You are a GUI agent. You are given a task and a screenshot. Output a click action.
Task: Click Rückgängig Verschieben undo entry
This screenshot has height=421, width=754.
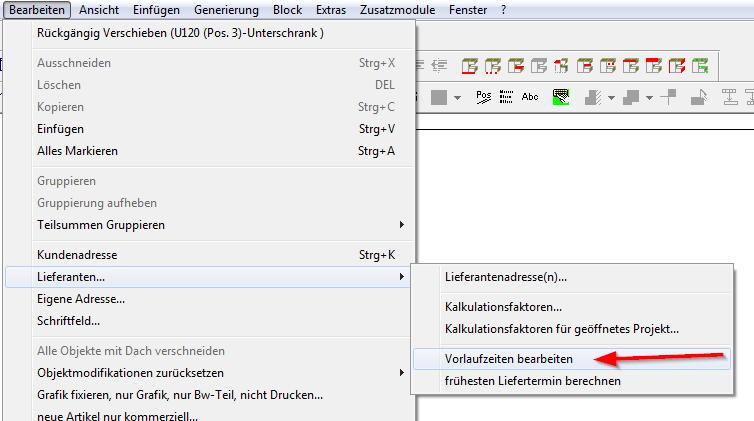(180, 33)
